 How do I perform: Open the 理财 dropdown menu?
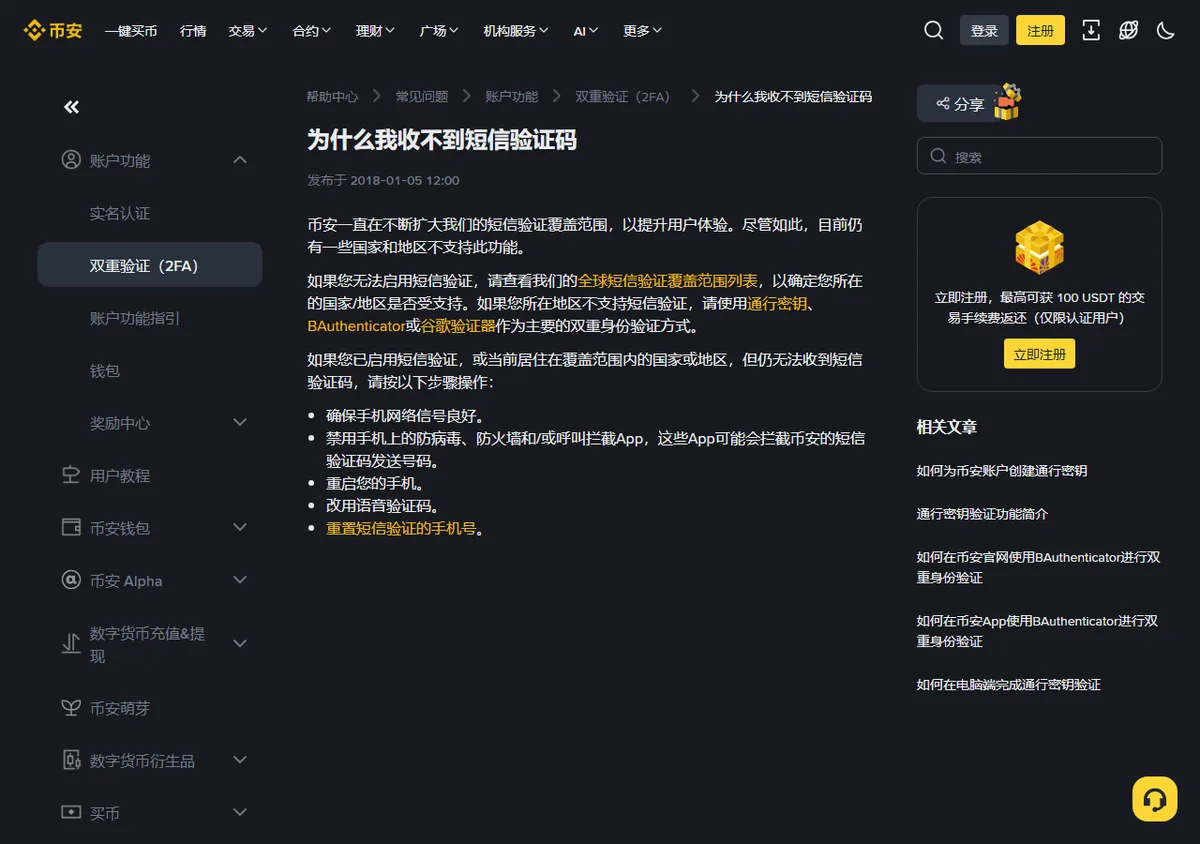(x=376, y=30)
